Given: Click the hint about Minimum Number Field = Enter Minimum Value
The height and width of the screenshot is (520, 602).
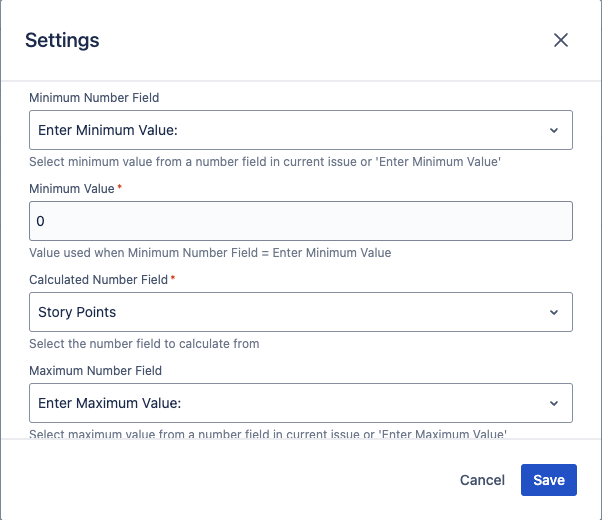Looking at the screenshot, I should (210, 253).
